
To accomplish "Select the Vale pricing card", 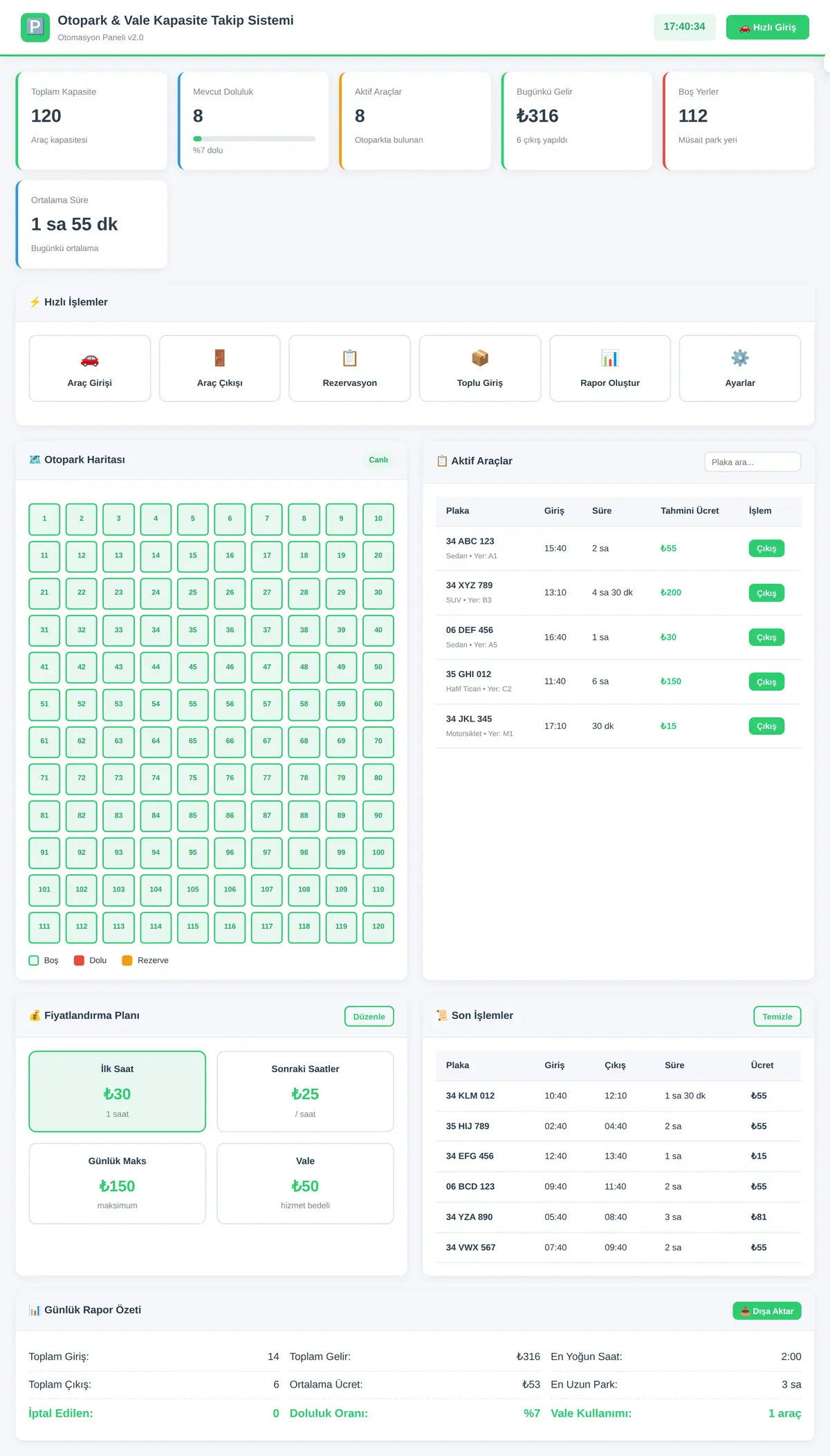I will (306, 1183).
